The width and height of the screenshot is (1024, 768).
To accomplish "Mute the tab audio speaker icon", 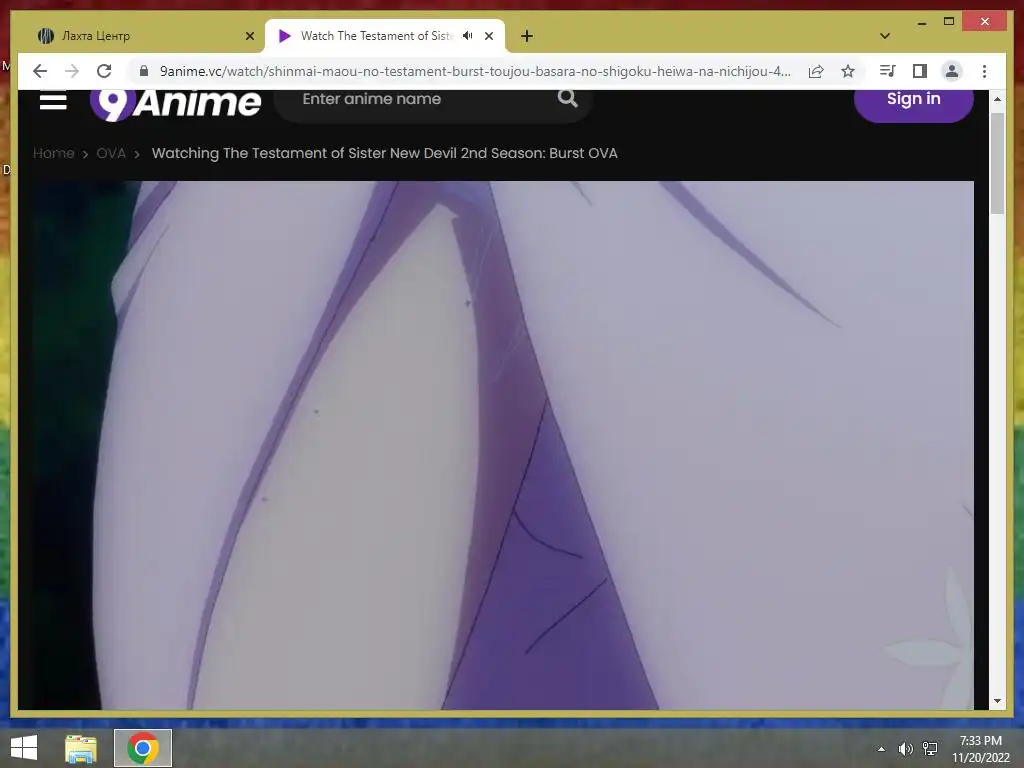I will [x=468, y=36].
